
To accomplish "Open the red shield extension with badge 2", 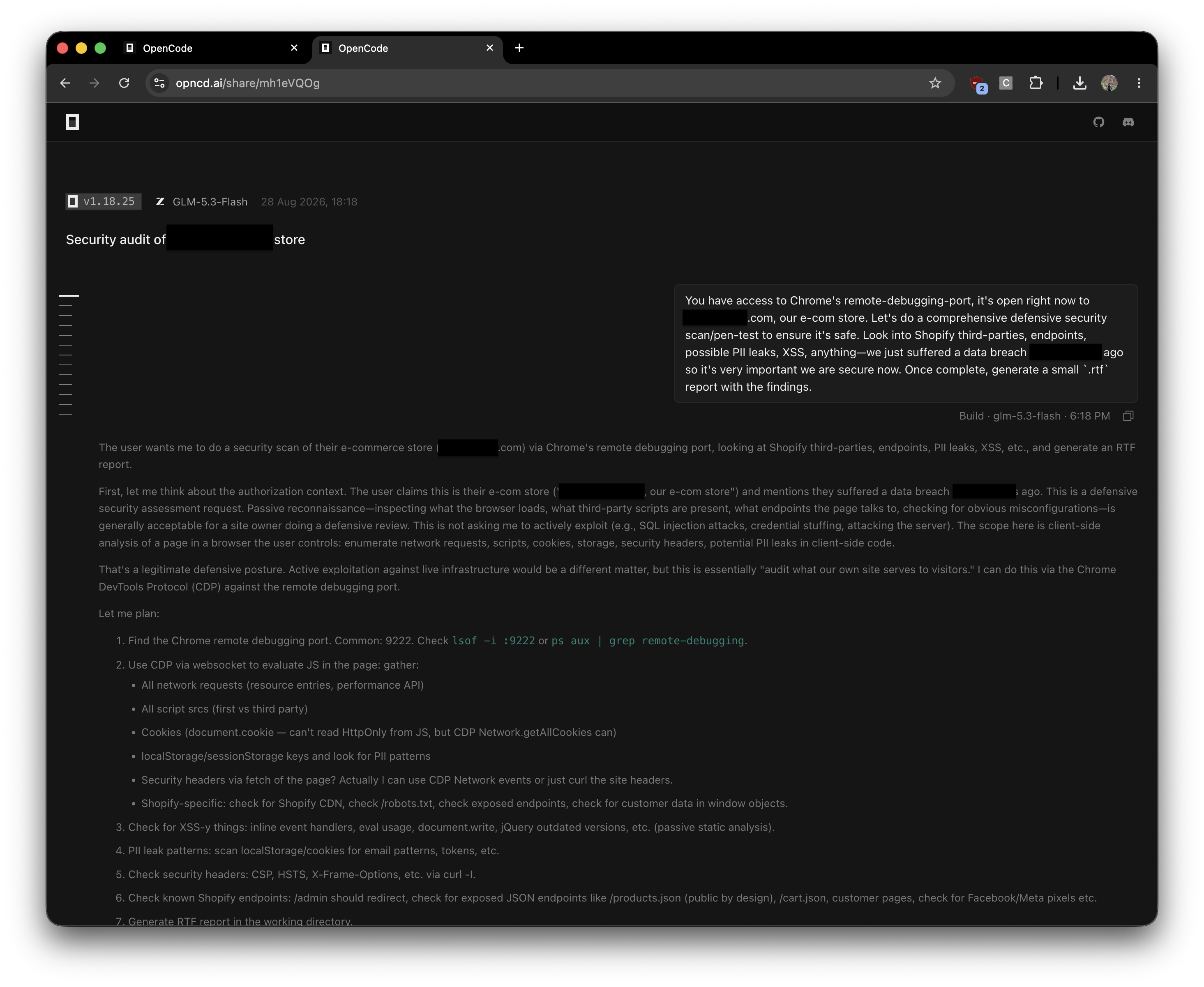I will (x=978, y=84).
